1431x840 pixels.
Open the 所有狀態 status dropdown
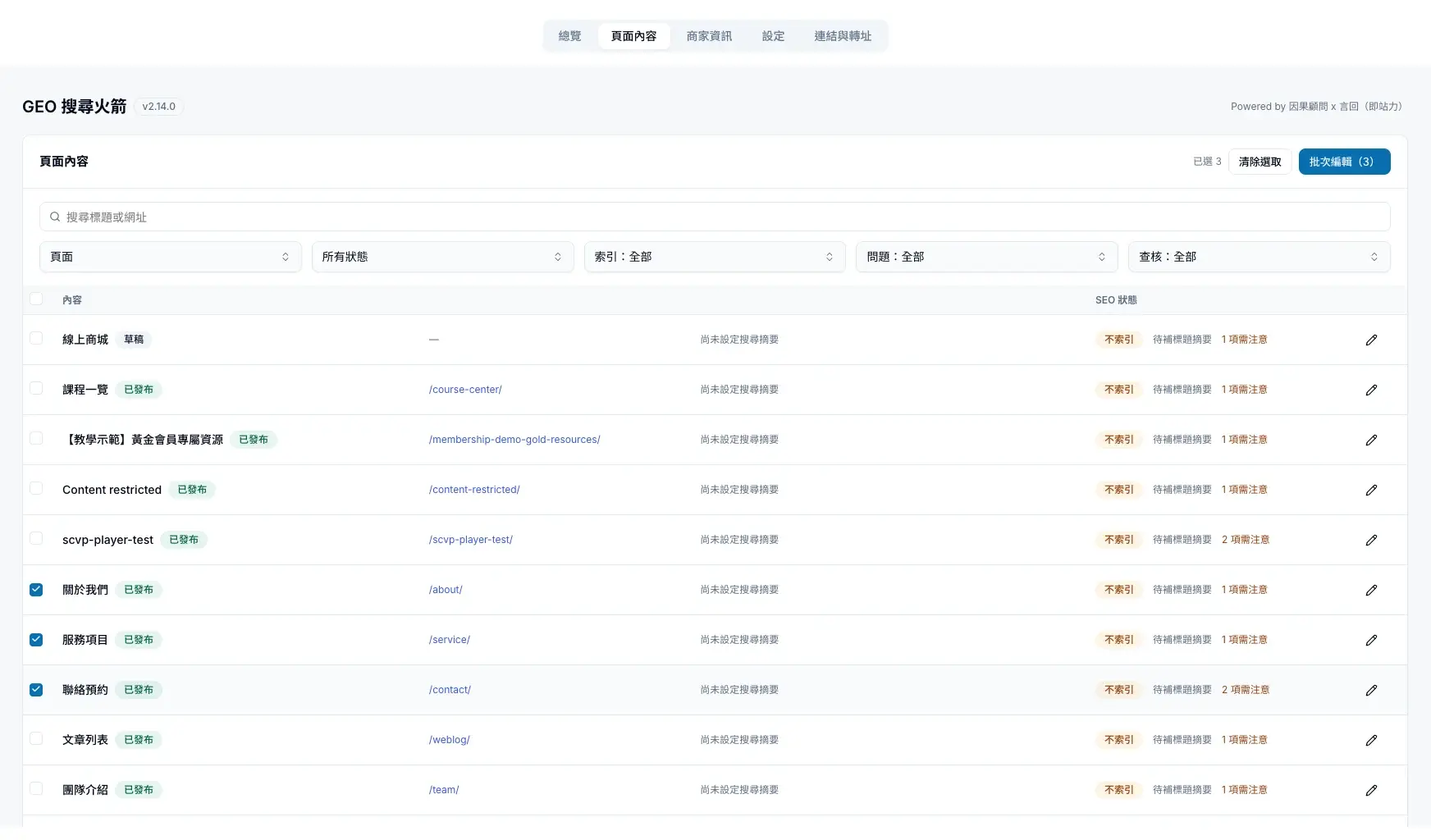pyautogui.click(x=442, y=257)
